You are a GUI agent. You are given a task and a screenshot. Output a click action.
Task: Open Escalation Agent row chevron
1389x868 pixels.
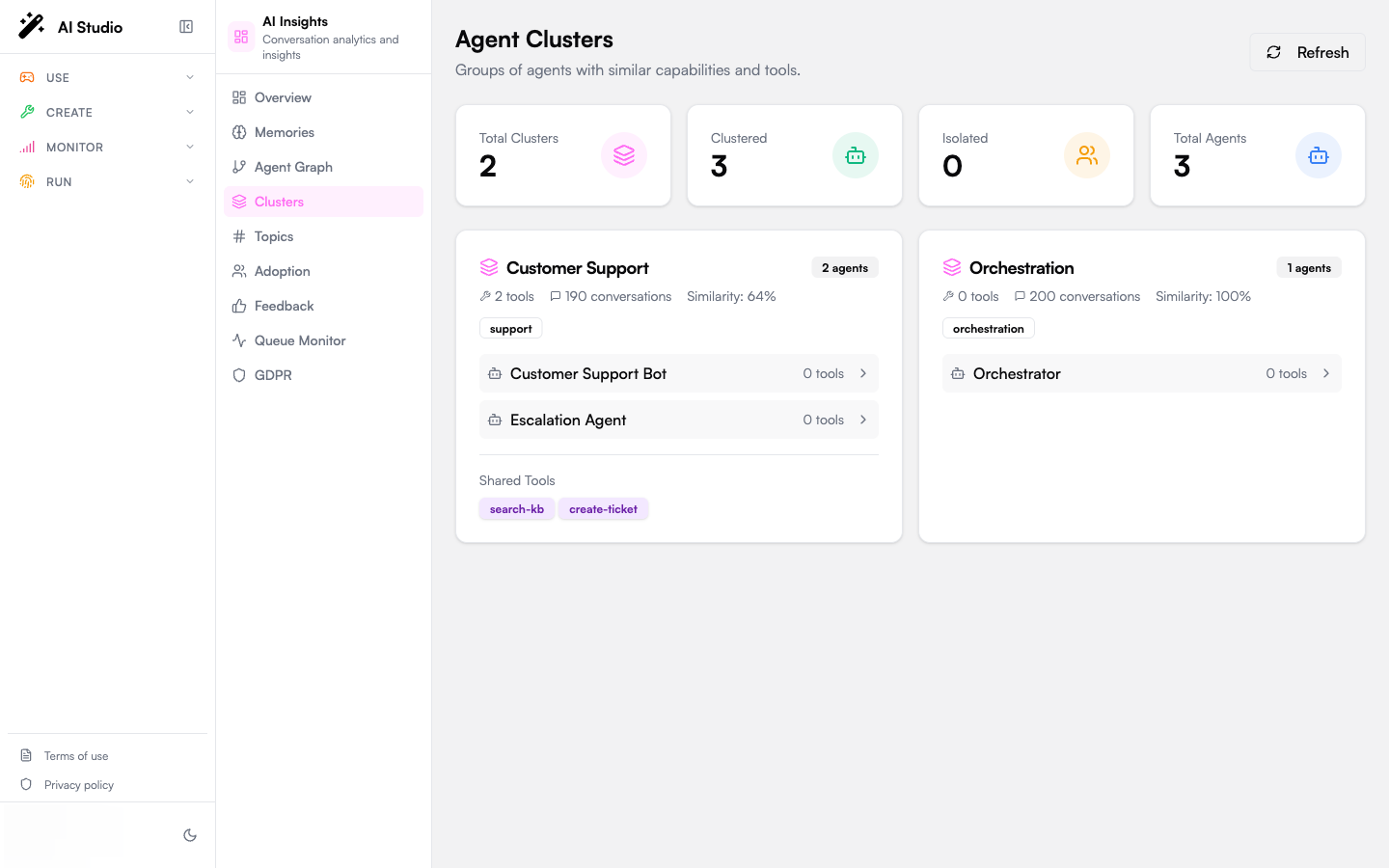pyautogui.click(x=863, y=420)
